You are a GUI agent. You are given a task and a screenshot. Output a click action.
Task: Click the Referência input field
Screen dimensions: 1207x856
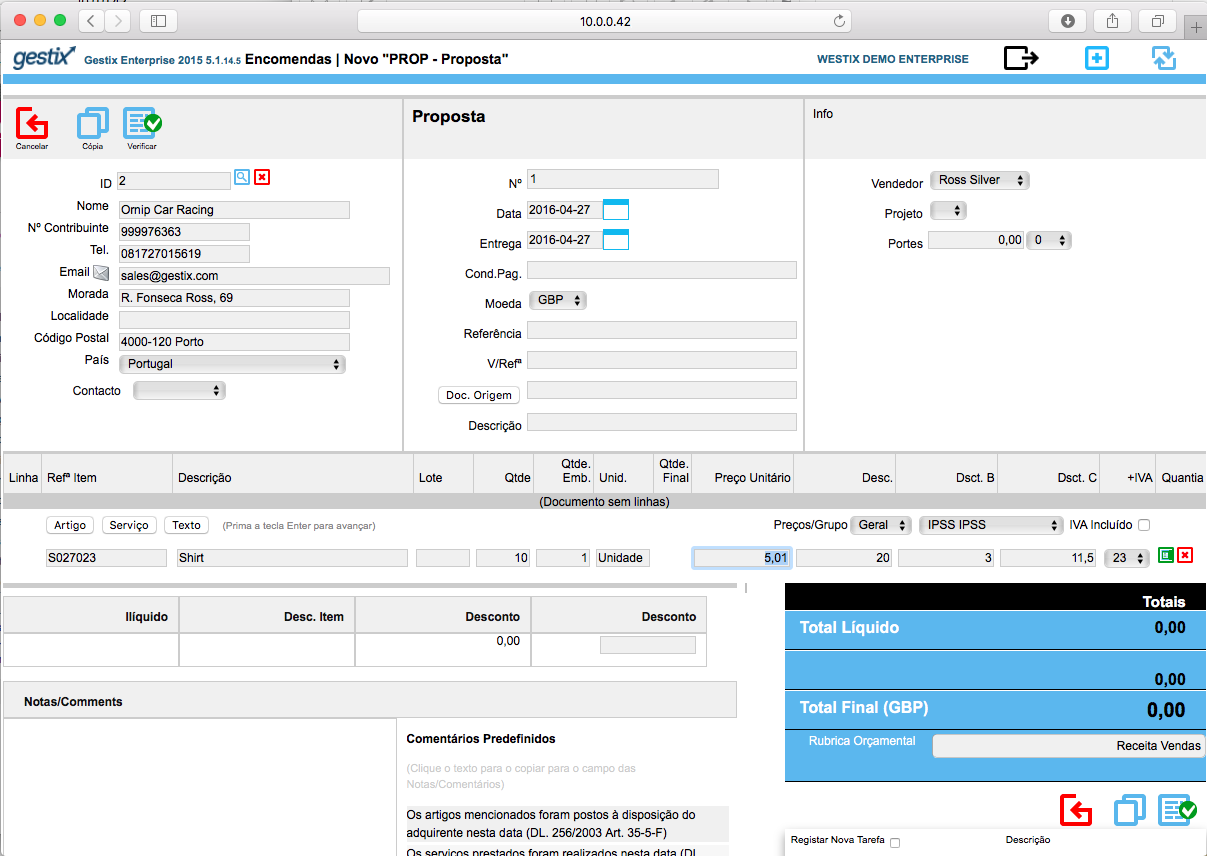click(x=662, y=330)
